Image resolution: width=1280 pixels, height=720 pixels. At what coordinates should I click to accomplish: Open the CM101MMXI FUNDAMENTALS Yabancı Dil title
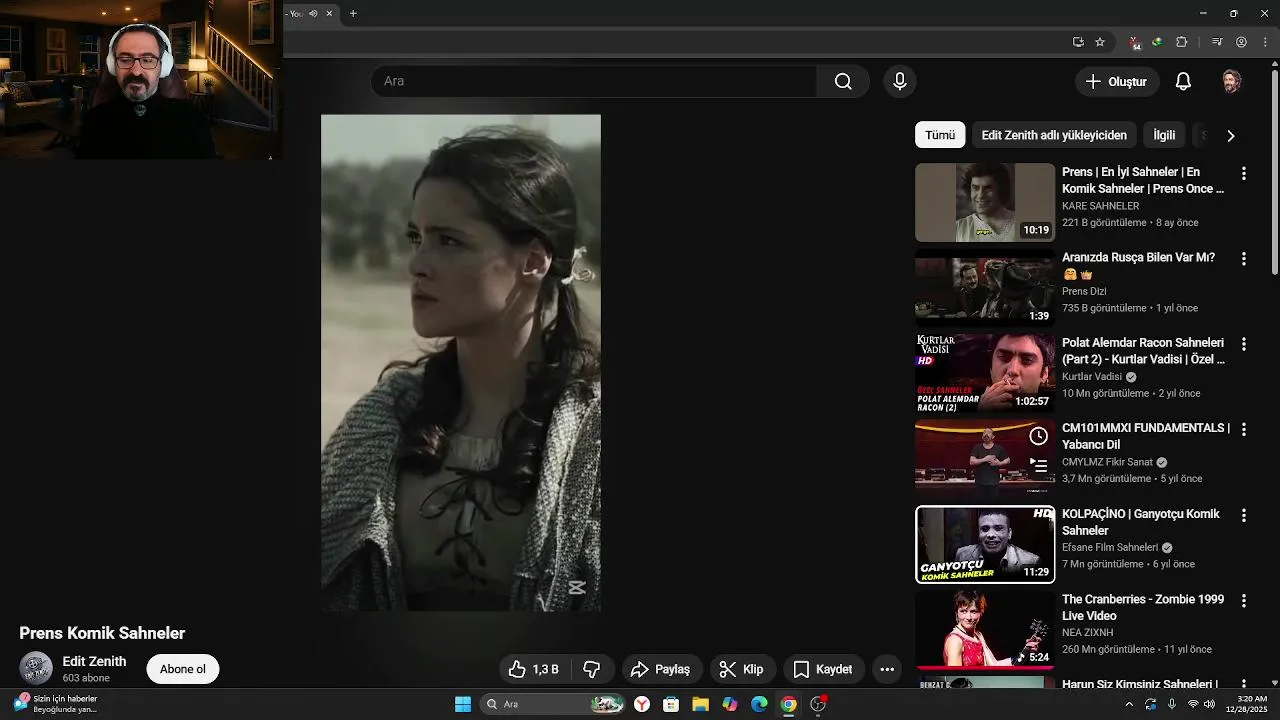1146,436
